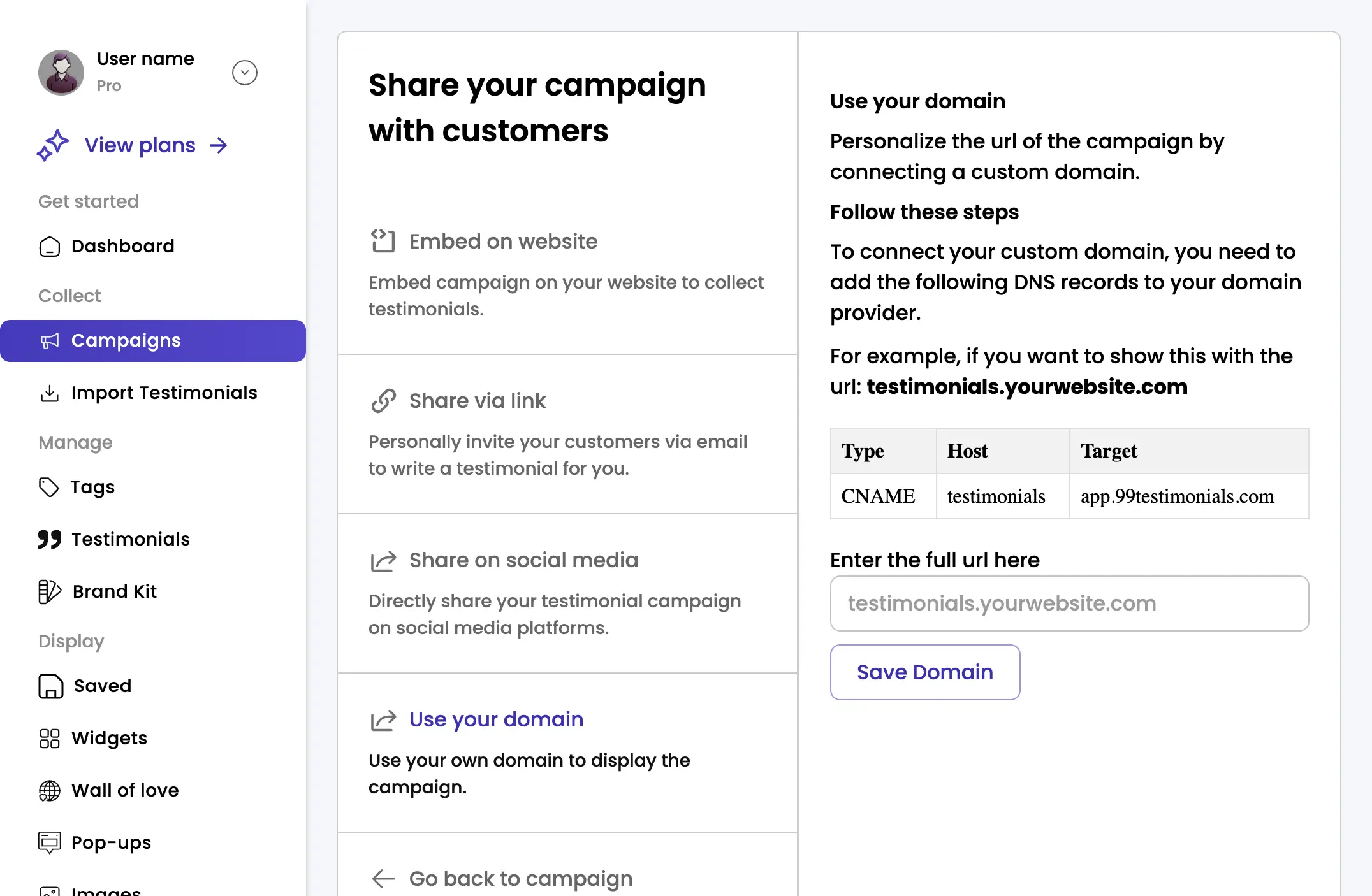Click the Save Domain button

924,672
